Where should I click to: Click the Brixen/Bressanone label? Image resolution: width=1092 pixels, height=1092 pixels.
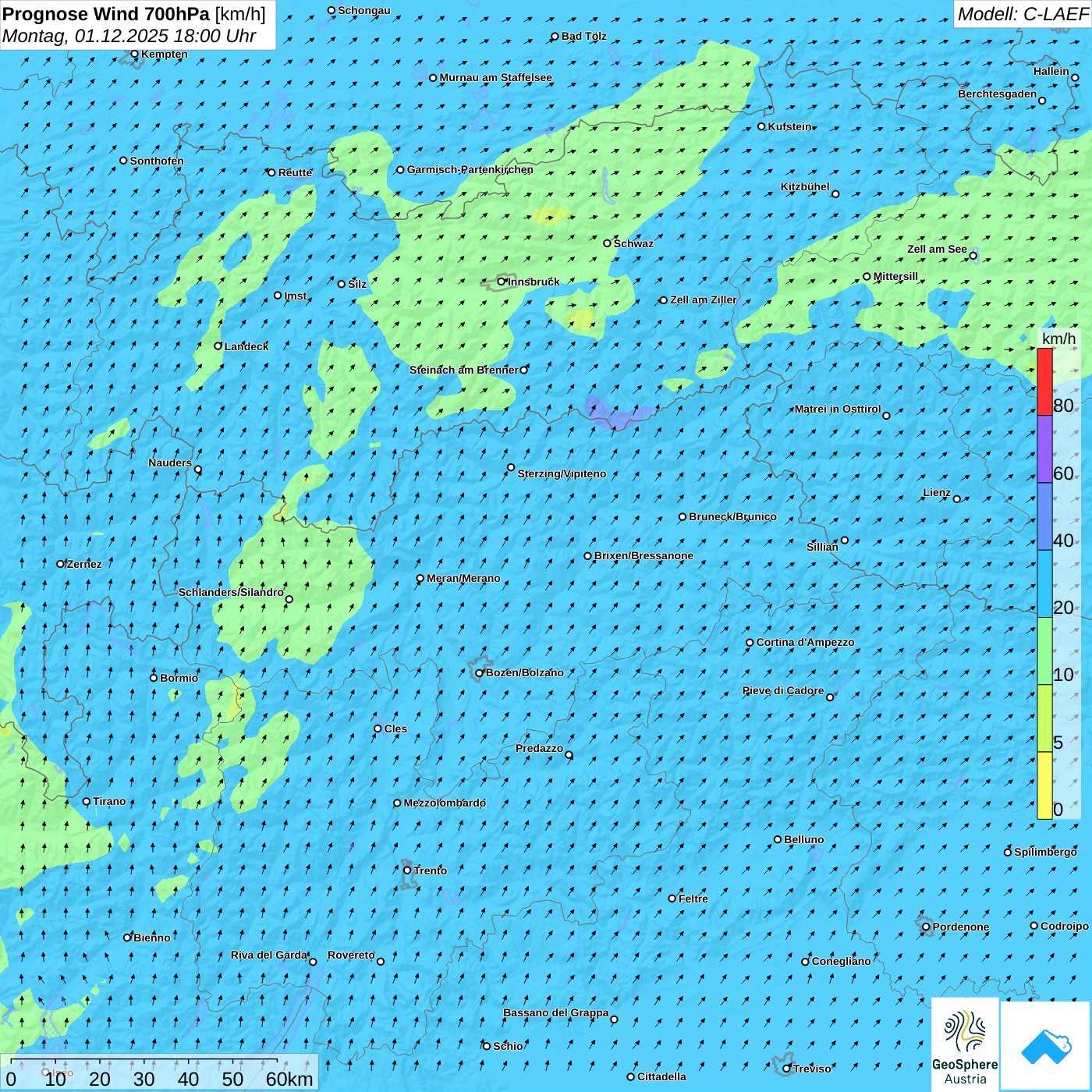[x=643, y=555]
